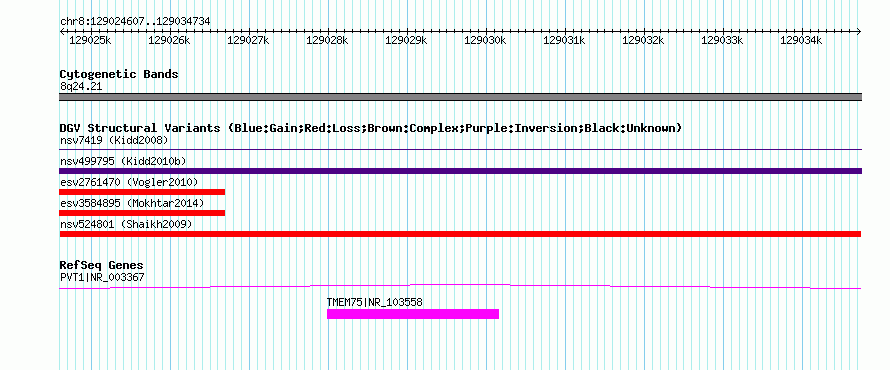Click the 129029k ruler tick label
The image size is (890, 370).
coord(406,40)
